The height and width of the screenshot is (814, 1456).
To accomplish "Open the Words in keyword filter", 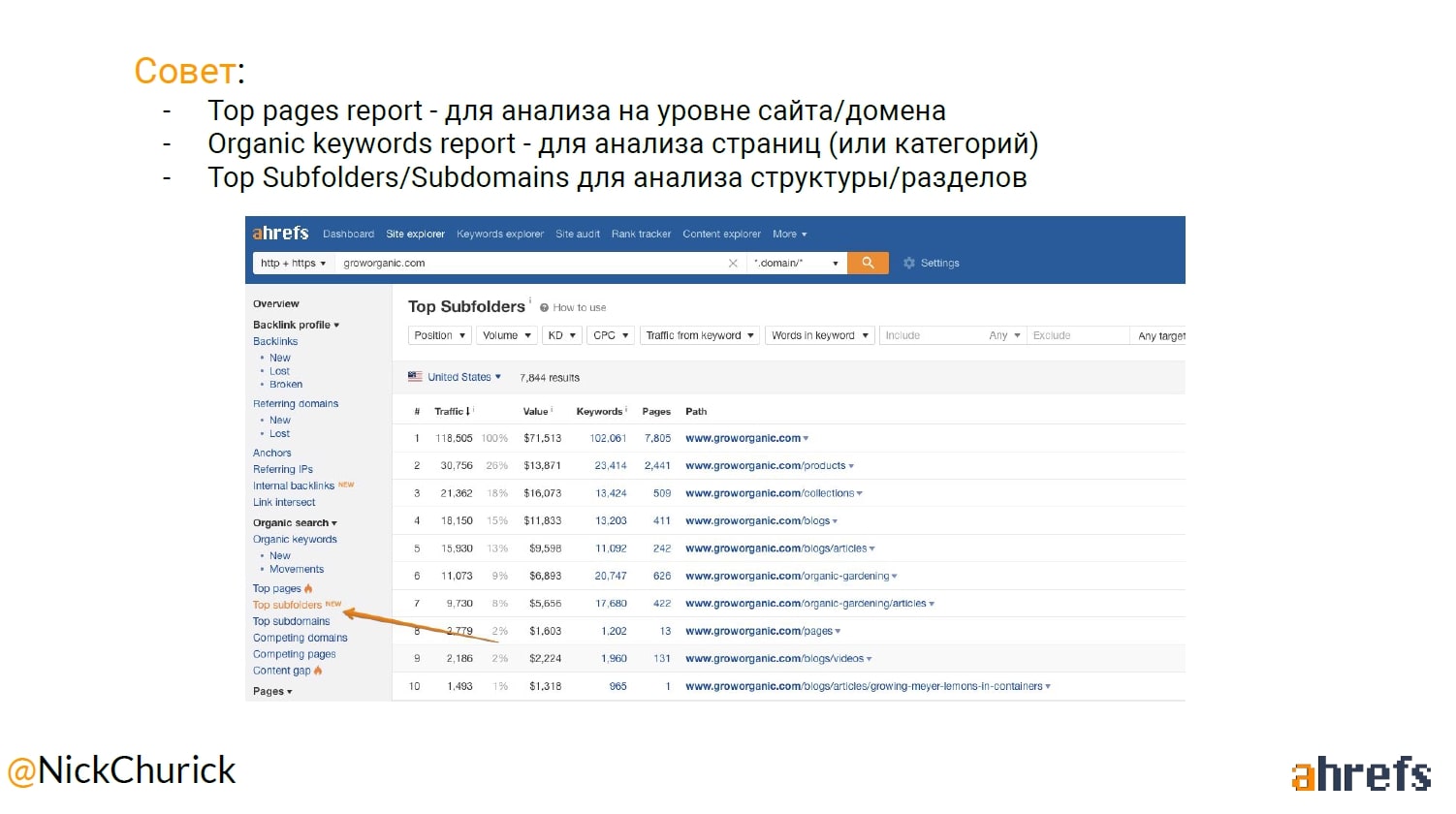I will coord(819,335).
